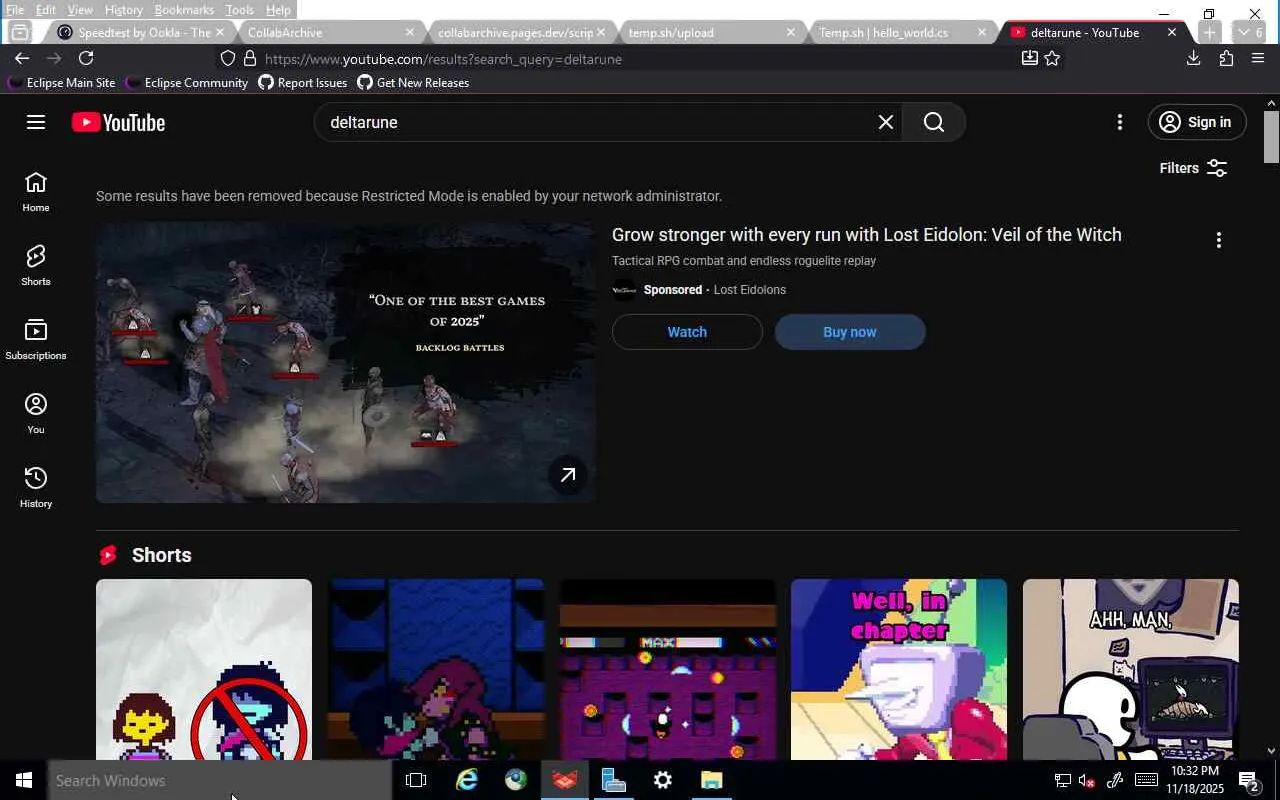The width and height of the screenshot is (1280, 800).
Task: Open YouTube settings three-dot menu in header
Action: coord(1120,122)
